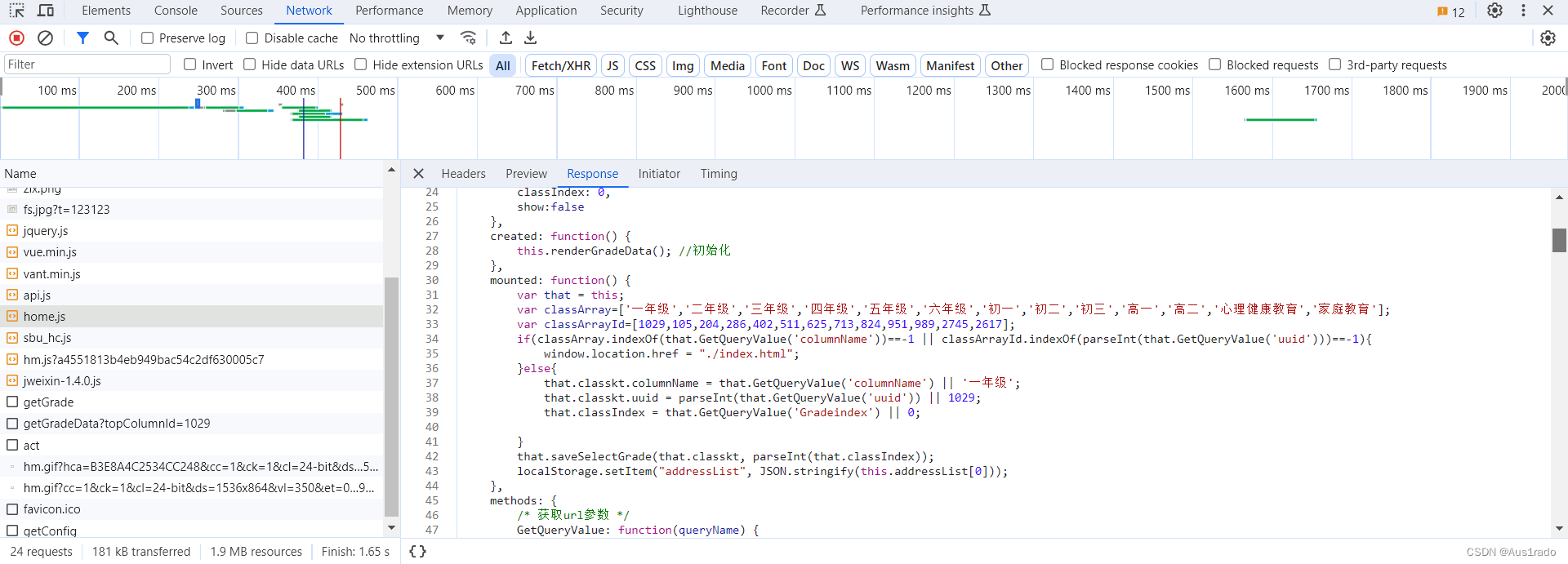Activate the inspect element picker icon
Viewport: 1568px width, 564px height.
(16, 11)
